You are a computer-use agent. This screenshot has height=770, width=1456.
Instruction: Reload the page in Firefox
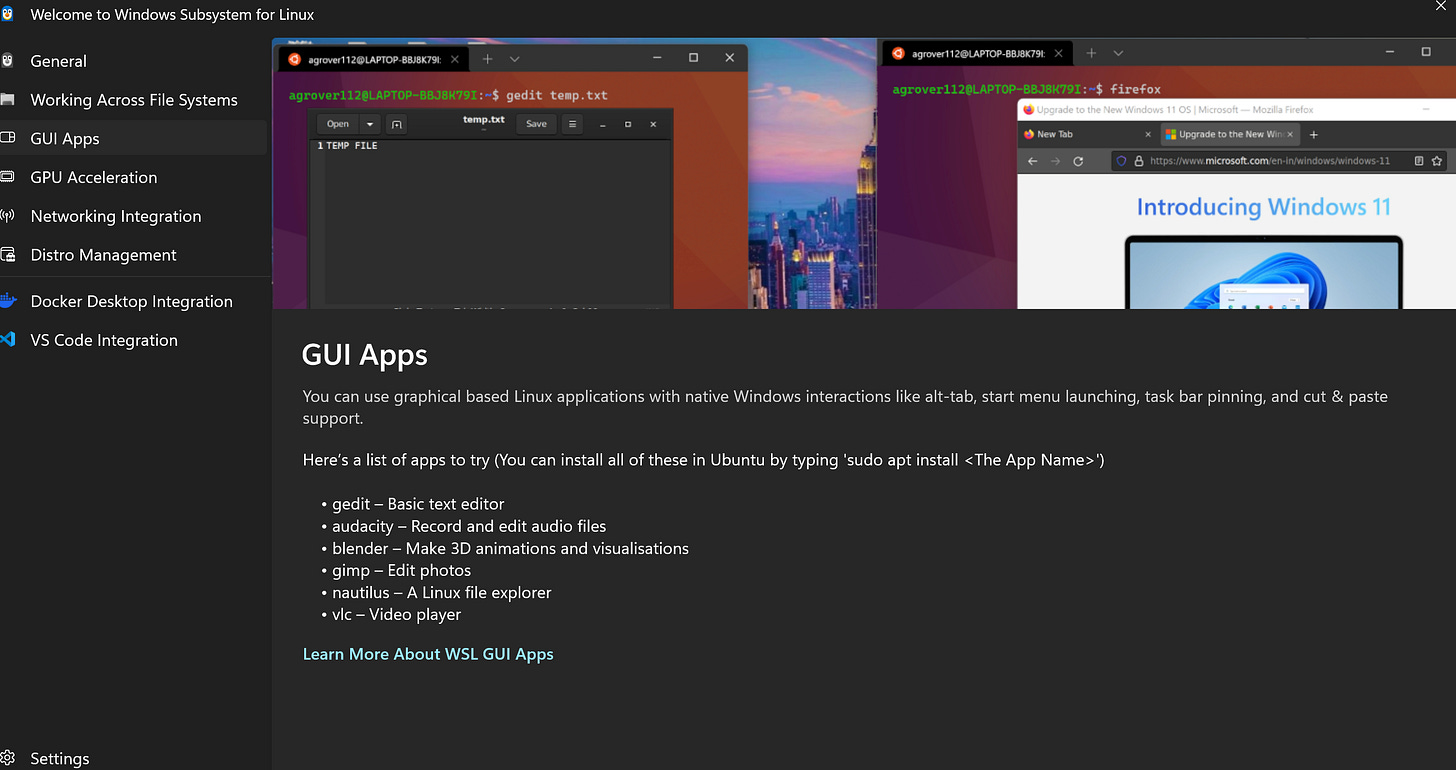pyautogui.click(x=1078, y=161)
